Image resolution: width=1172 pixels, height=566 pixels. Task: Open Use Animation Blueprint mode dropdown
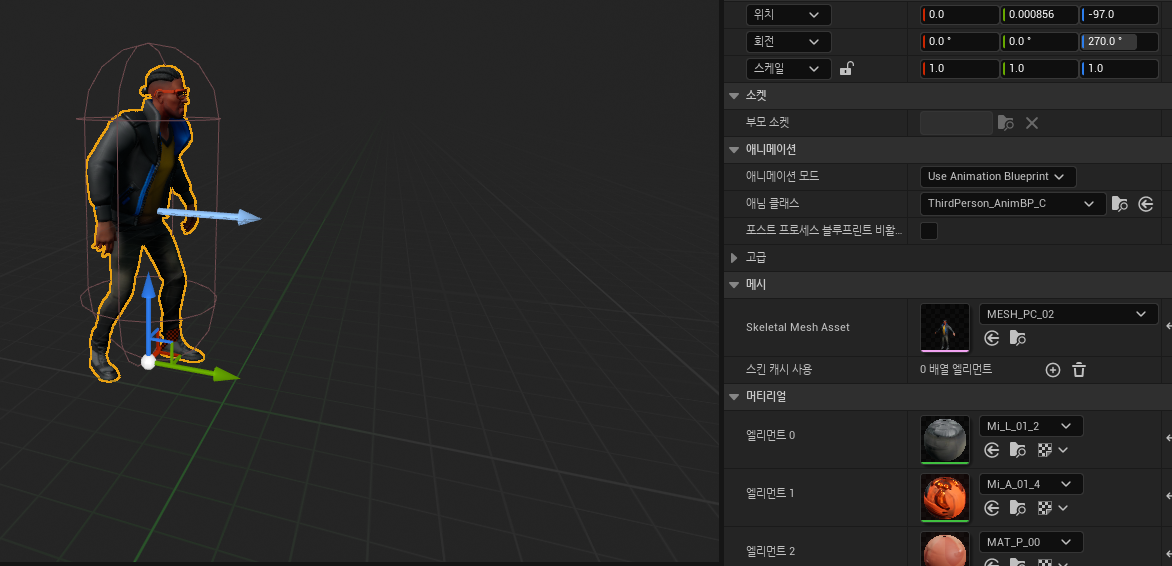[x=998, y=176]
